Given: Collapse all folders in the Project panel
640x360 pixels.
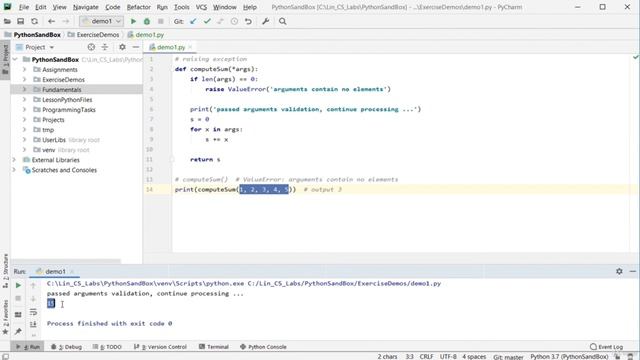Looking at the screenshot, I should coord(105,47).
